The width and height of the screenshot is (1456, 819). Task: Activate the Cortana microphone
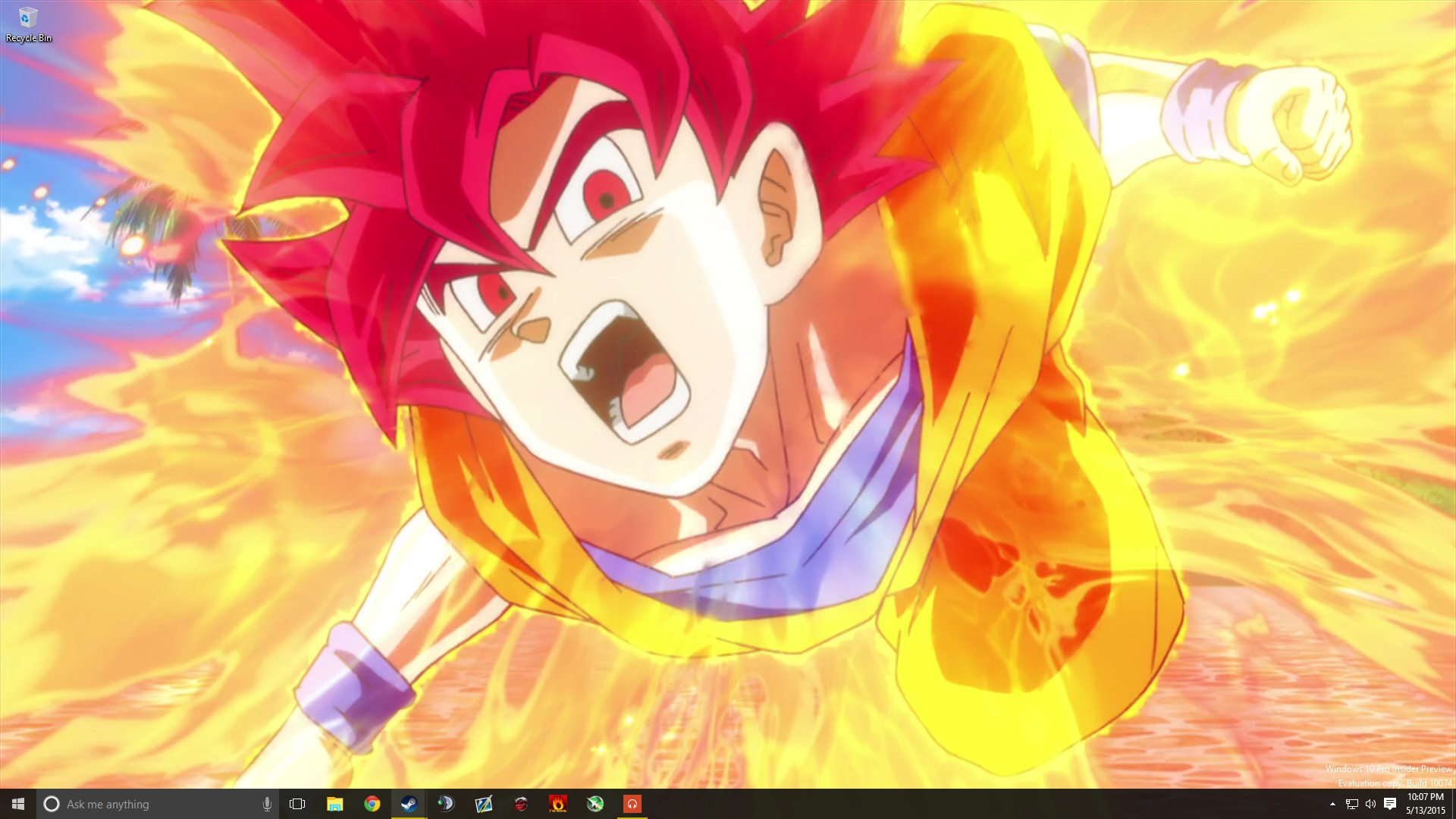[266, 804]
